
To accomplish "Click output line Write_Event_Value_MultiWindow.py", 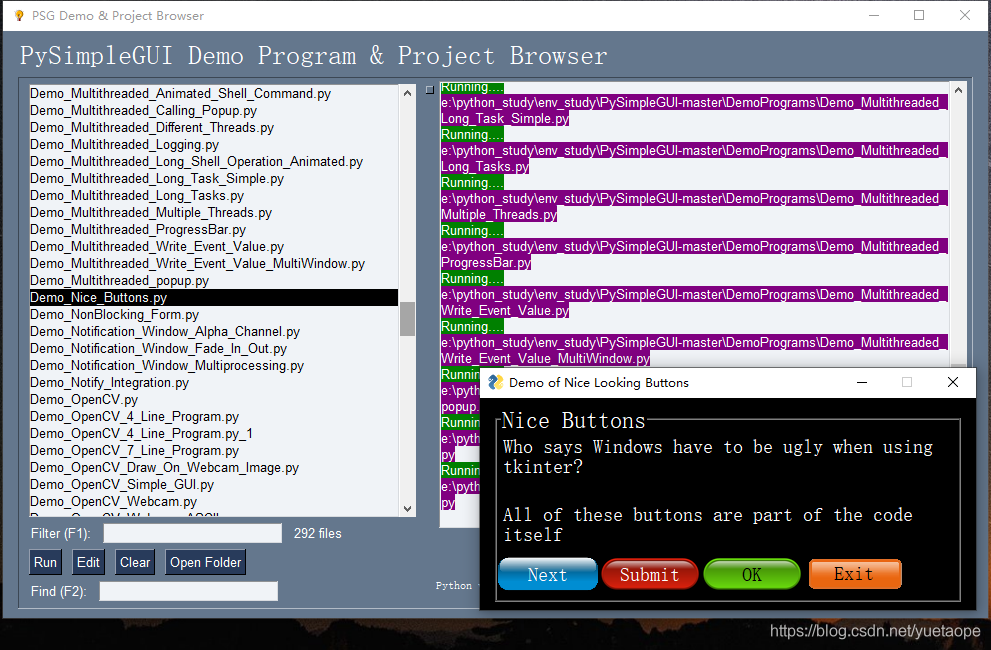I will tap(545, 359).
